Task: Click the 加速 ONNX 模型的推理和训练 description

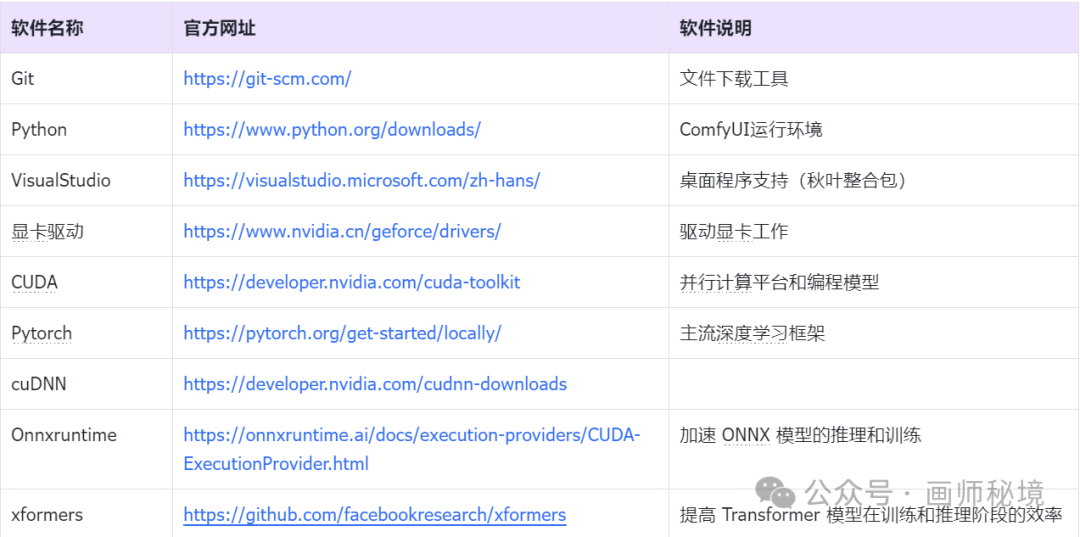Action: click(x=800, y=435)
